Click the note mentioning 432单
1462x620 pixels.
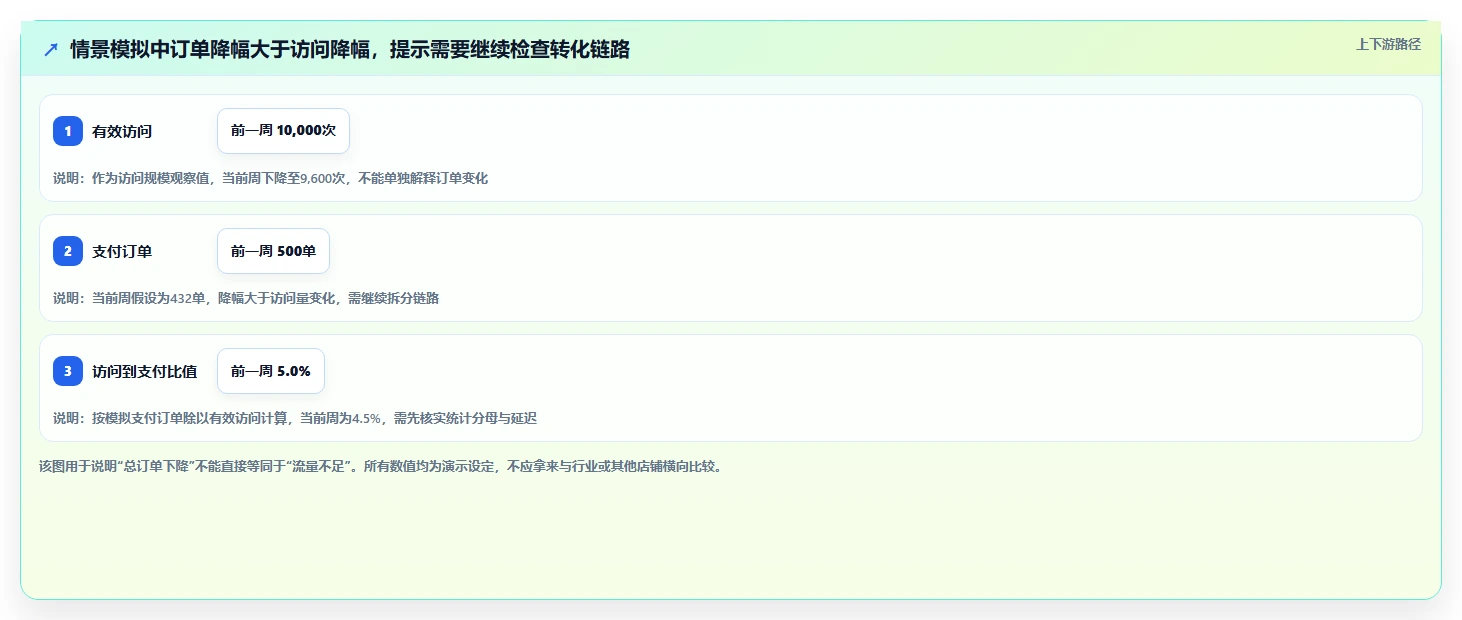(x=246, y=298)
